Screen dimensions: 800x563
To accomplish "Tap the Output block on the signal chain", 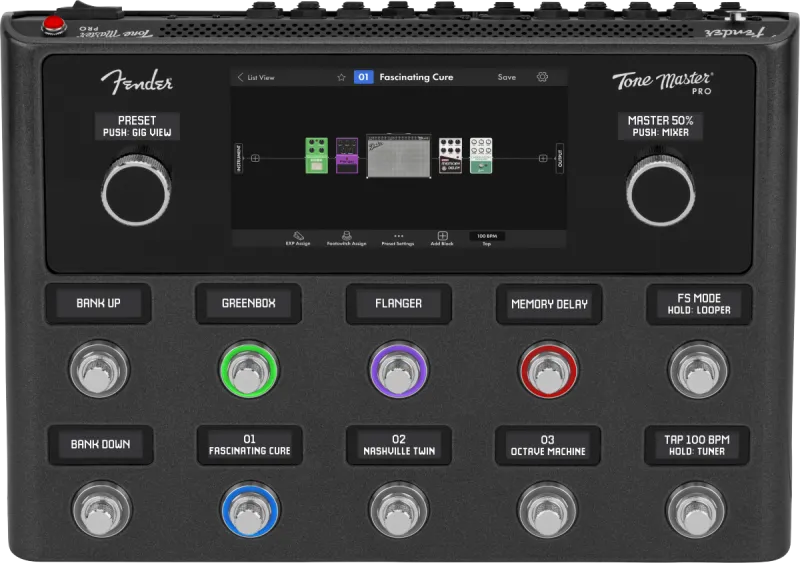I will (x=560, y=158).
